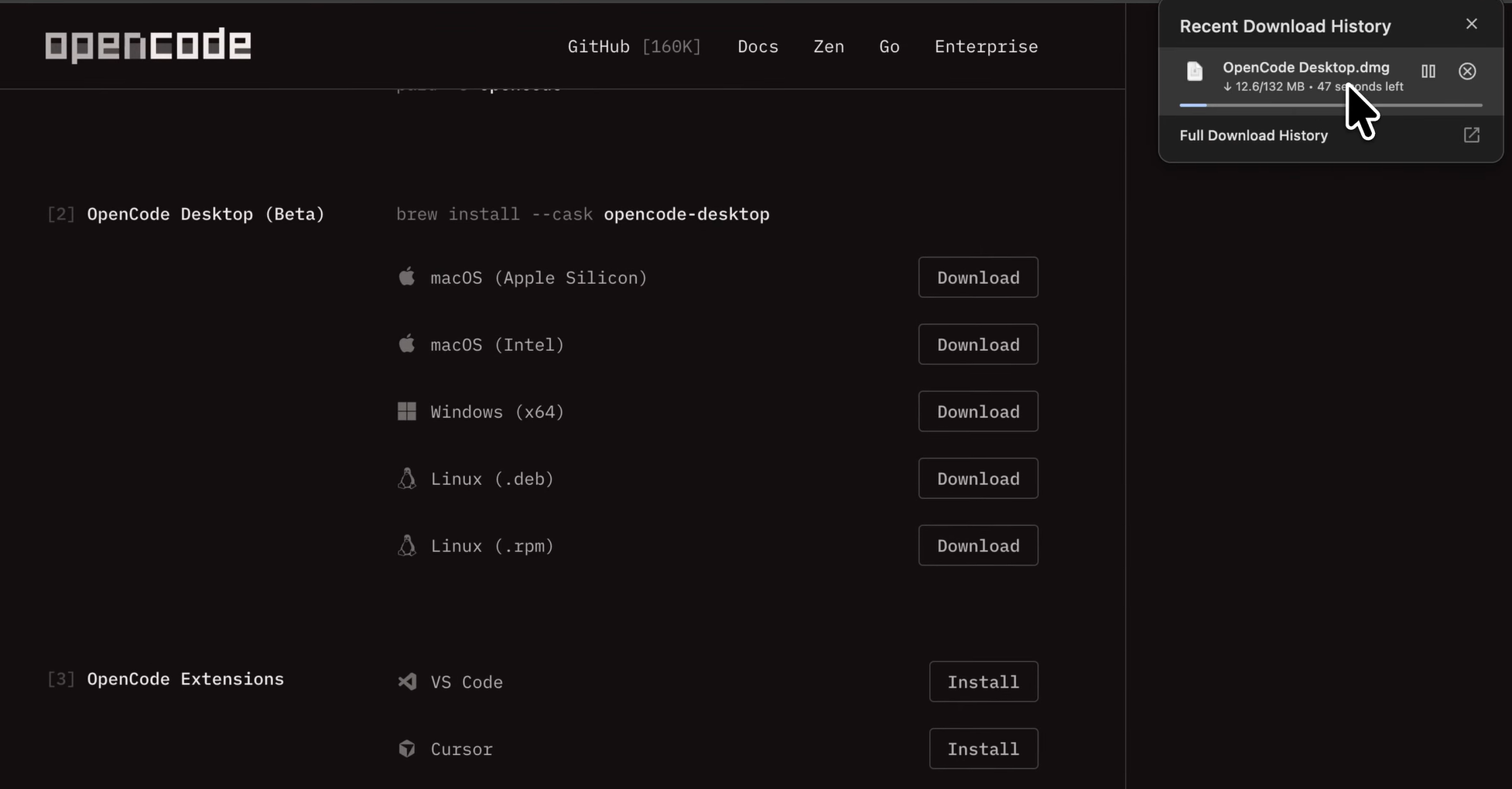Download Linux (.rpm) package
The width and height of the screenshot is (1512, 789).
click(x=978, y=546)
